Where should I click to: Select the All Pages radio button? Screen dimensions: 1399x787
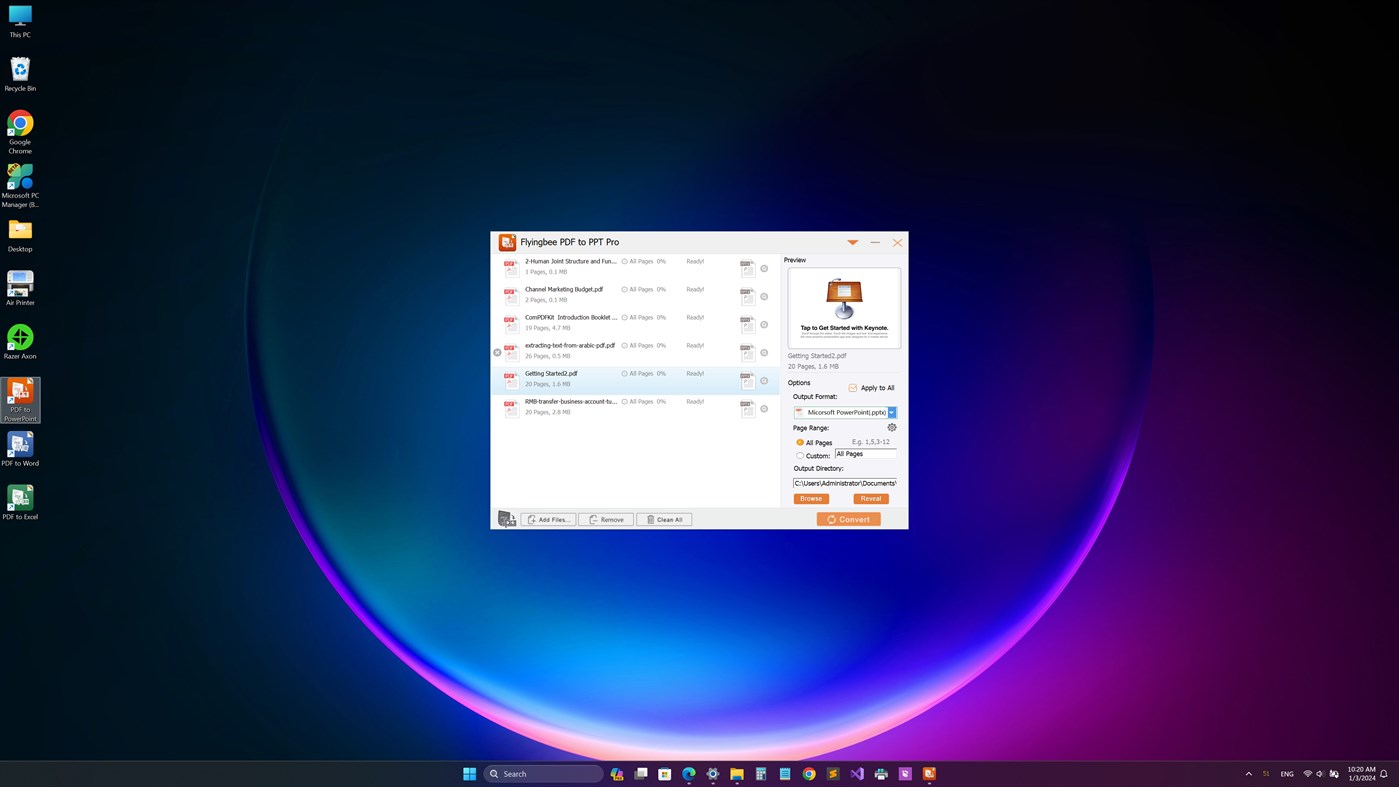coord(799,442)
